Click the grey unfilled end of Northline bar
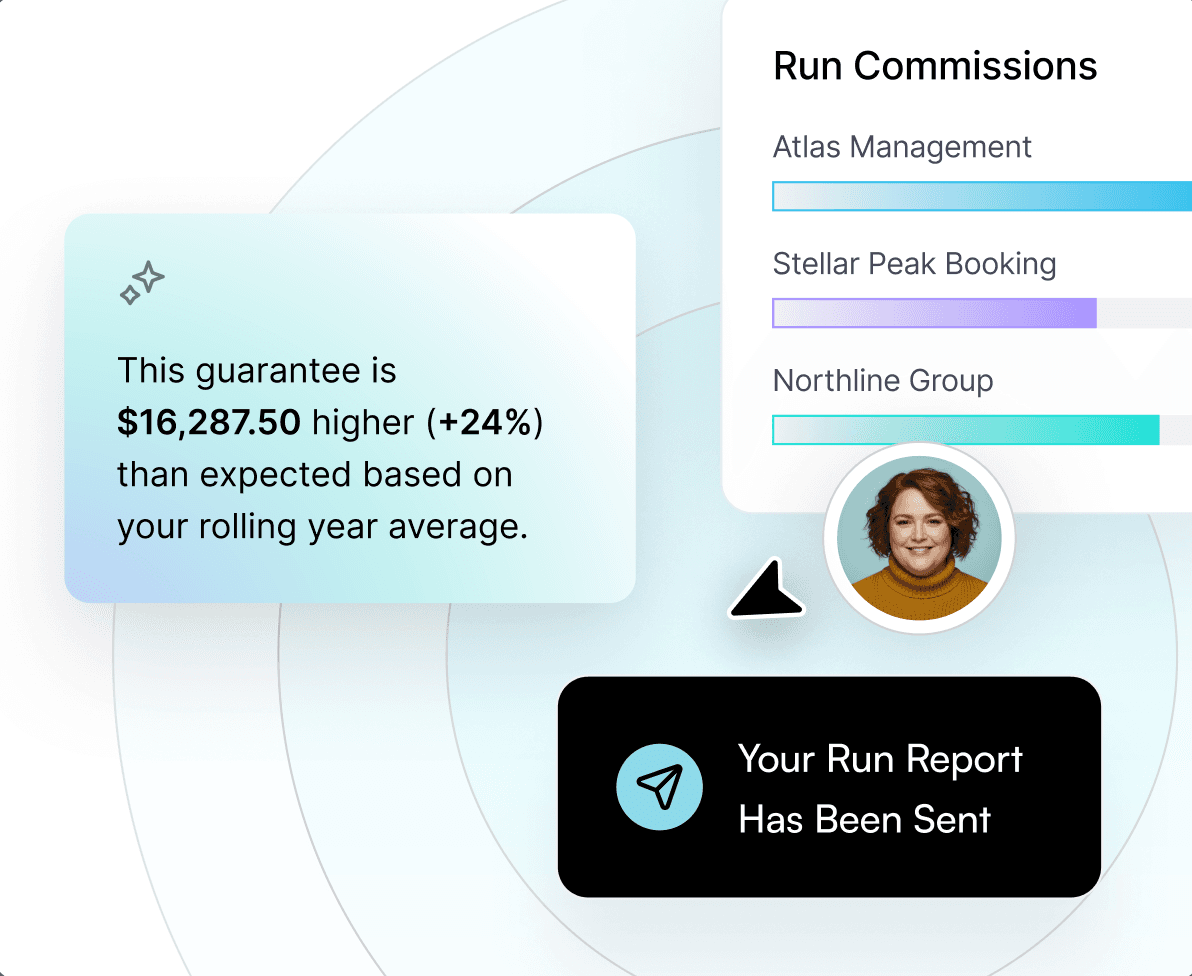 1176,430
